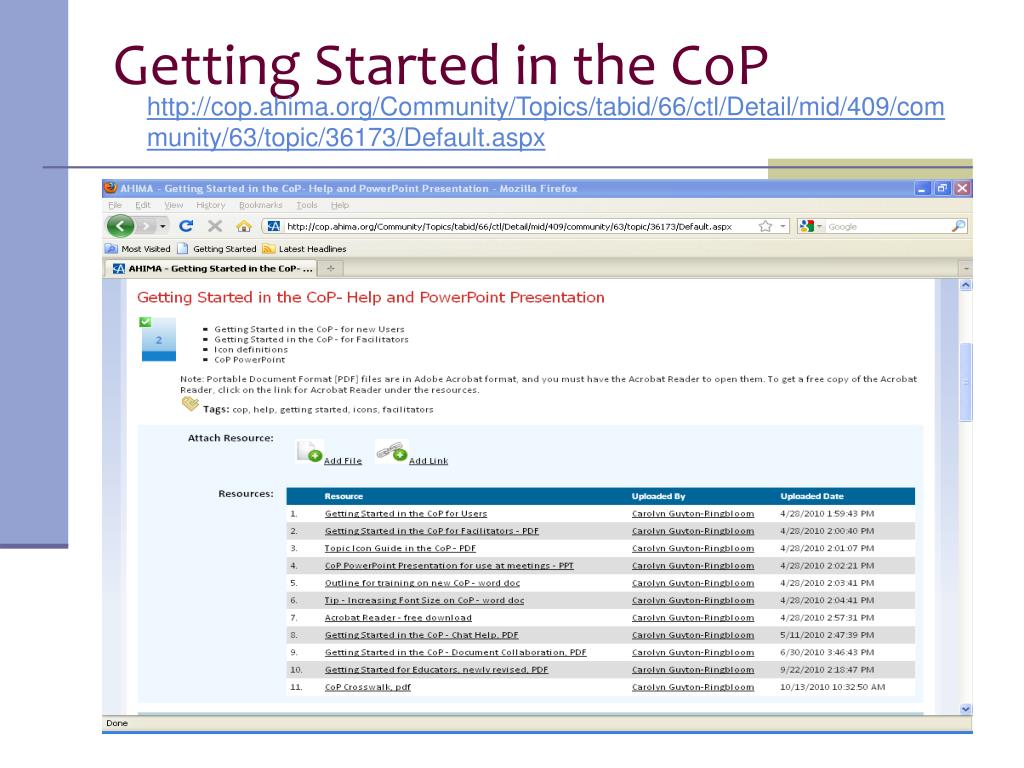Click the scrollbar down arrow

click(x=965, y=709)
